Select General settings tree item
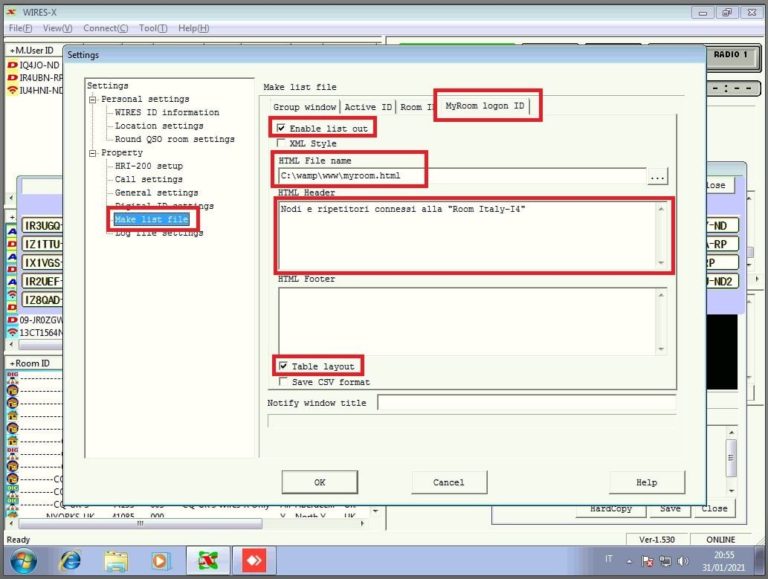Viewport: 768px width, 579px height. tap(156, 193)
